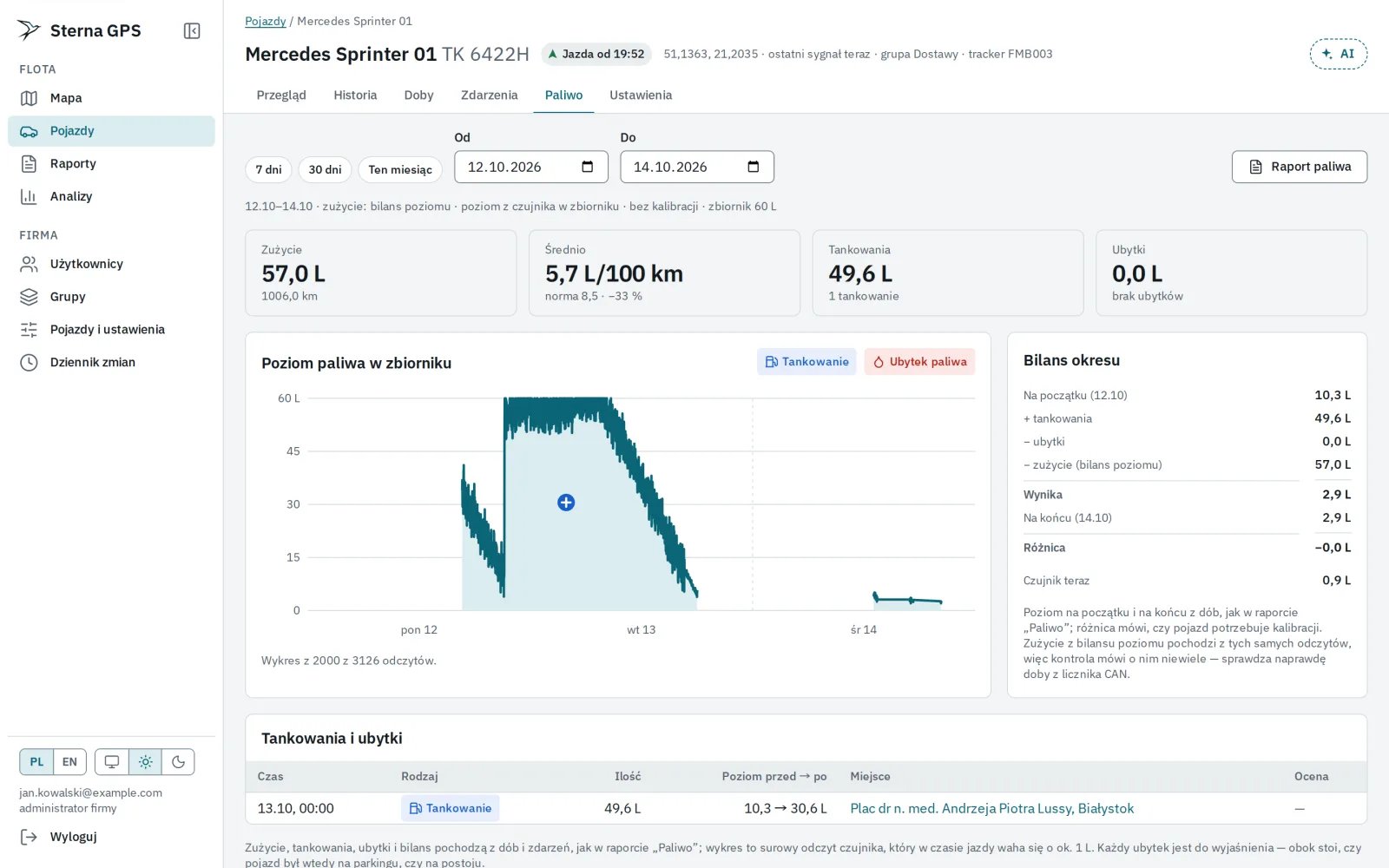Open calendar picker in Do date field

click(754, 167)
